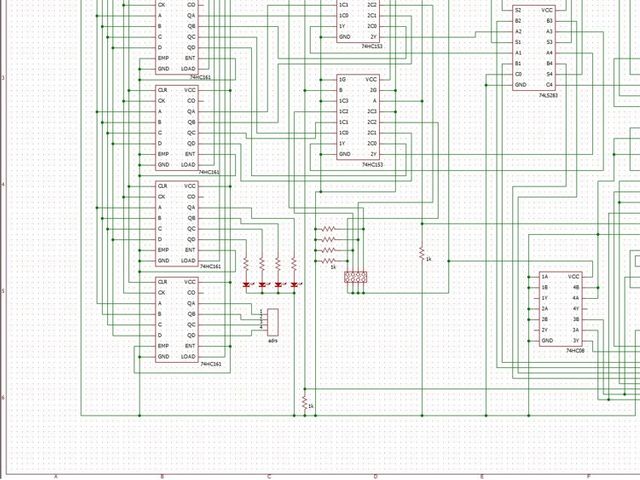Click the 2Y pin of the lower 74HC153
640x480 pixels.
point(373,154)
